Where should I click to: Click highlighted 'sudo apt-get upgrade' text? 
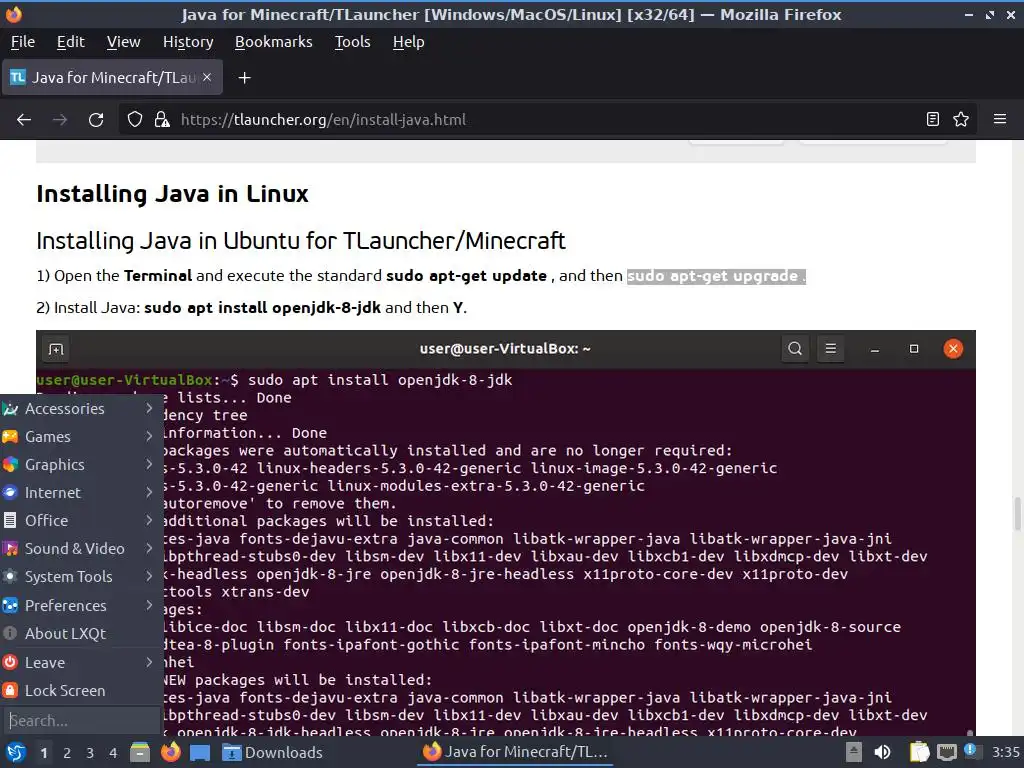(x=716, y=276)
